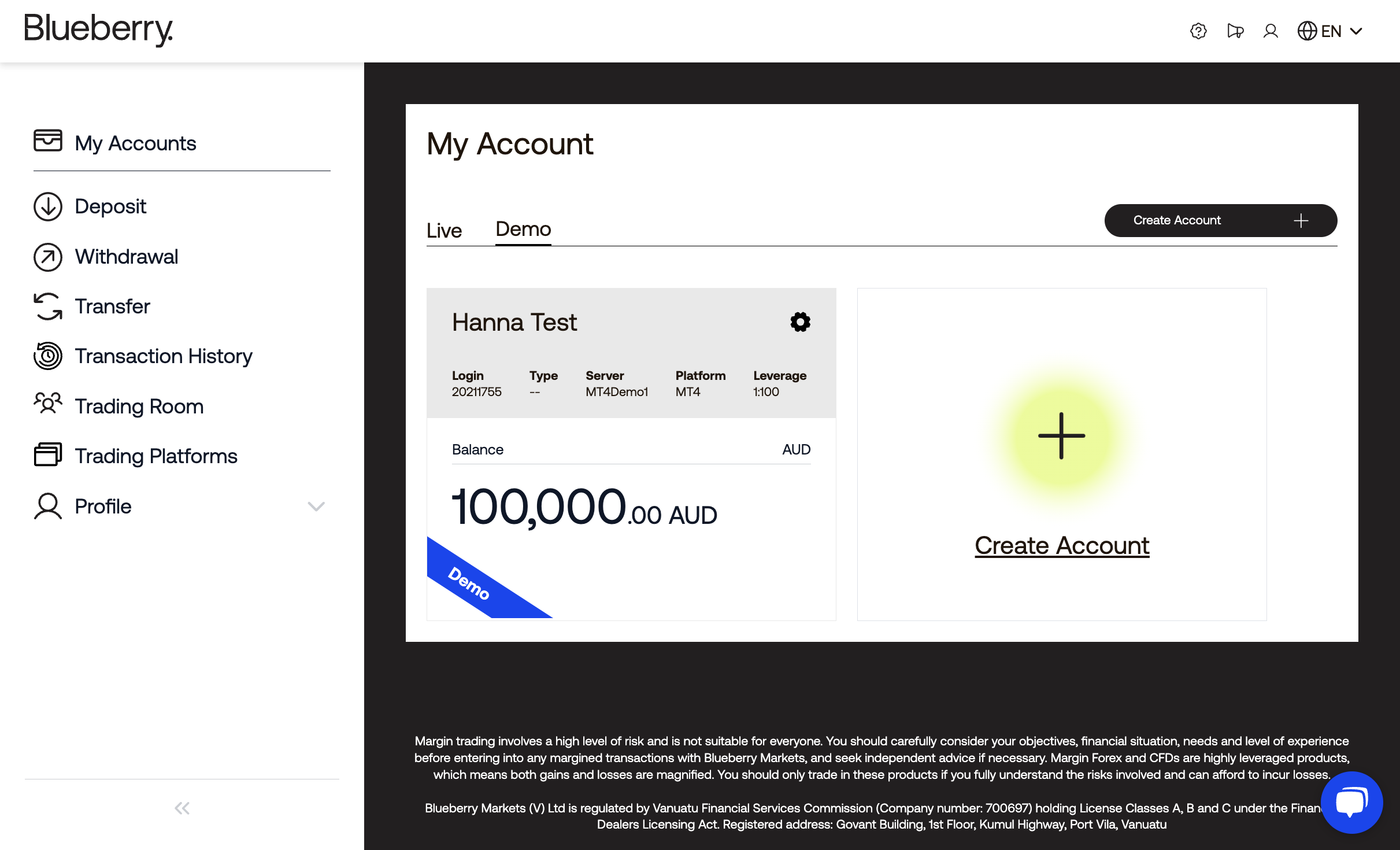Viewport: 1400px width, 850px height.
Task: Open Trading Platforms menu item
Action: coord(156,456)
